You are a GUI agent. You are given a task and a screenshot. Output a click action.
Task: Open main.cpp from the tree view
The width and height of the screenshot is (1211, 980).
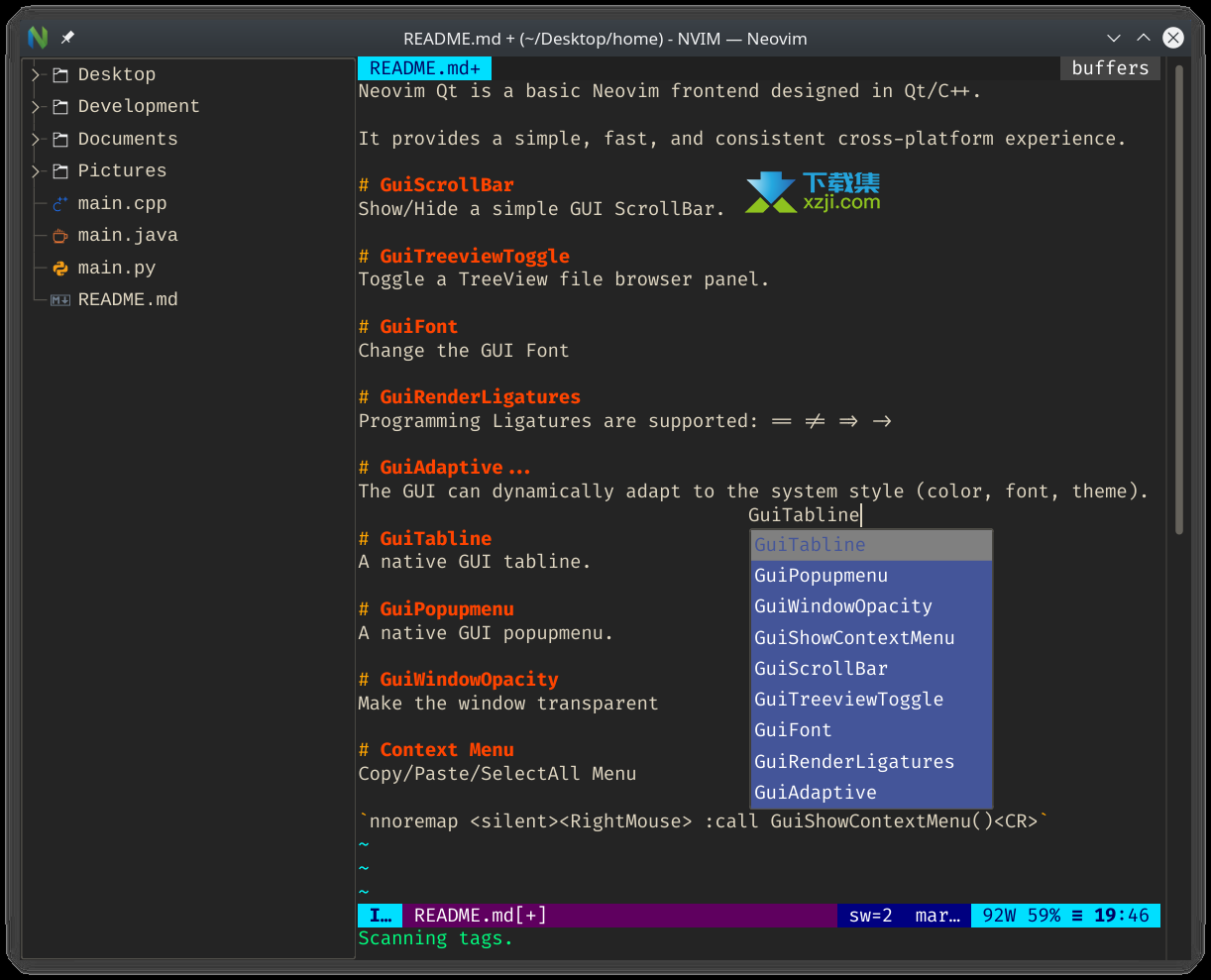tap(123, 203)
